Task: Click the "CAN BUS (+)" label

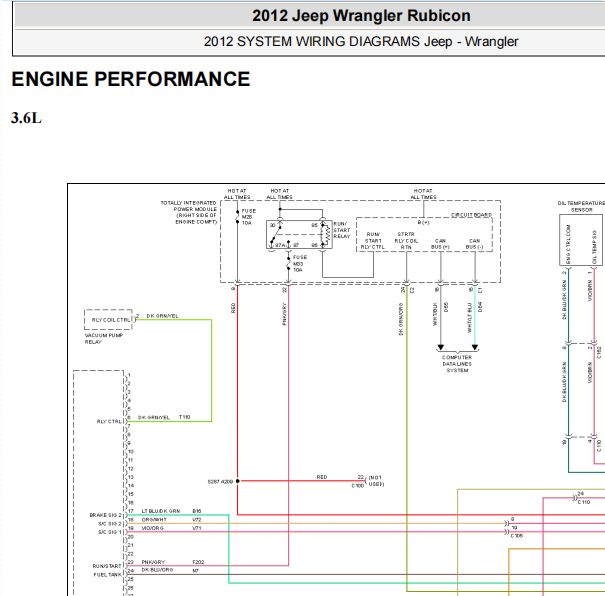Action: [440, 244]
